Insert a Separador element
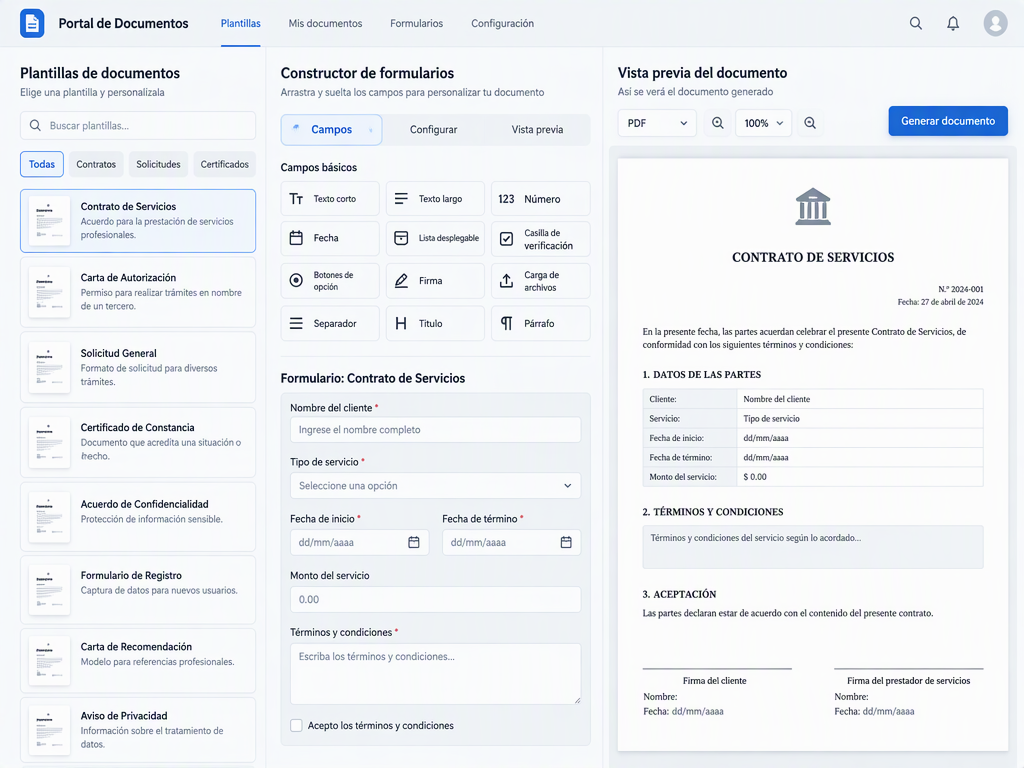 click(x=330, y=323)
